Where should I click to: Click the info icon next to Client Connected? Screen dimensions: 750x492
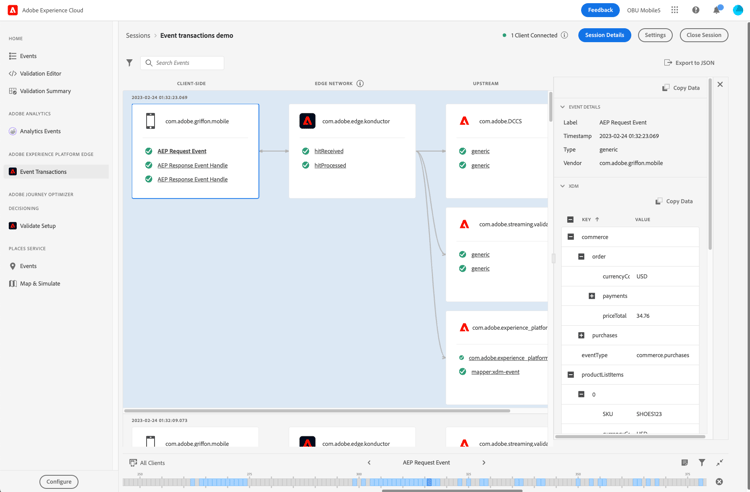pyautogui.click(x=564, y=35)
